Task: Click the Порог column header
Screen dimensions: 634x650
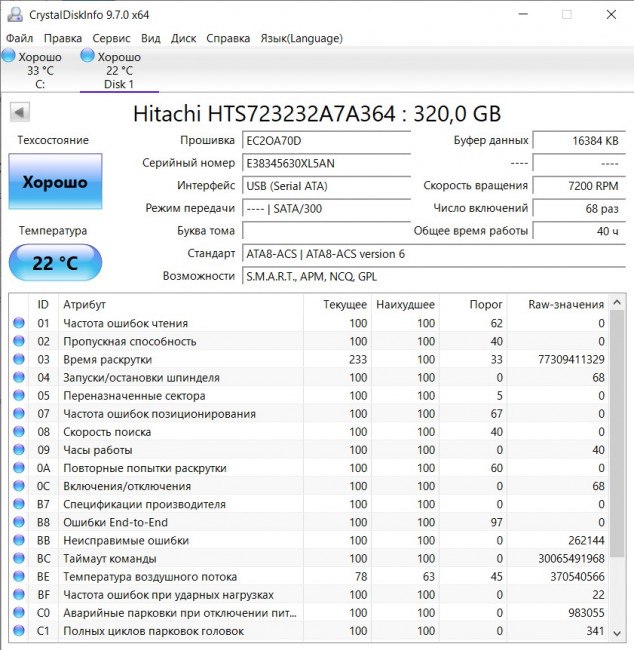Action: tap(473, 304)
